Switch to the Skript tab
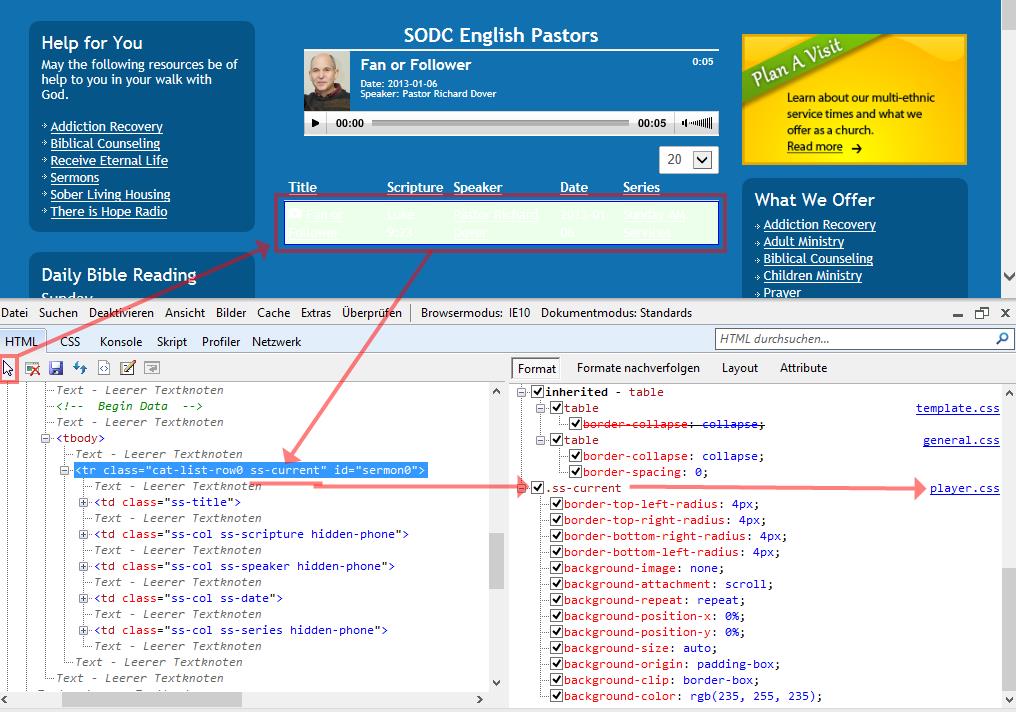The image size is (1016, 712). click(x=172, y=341)
